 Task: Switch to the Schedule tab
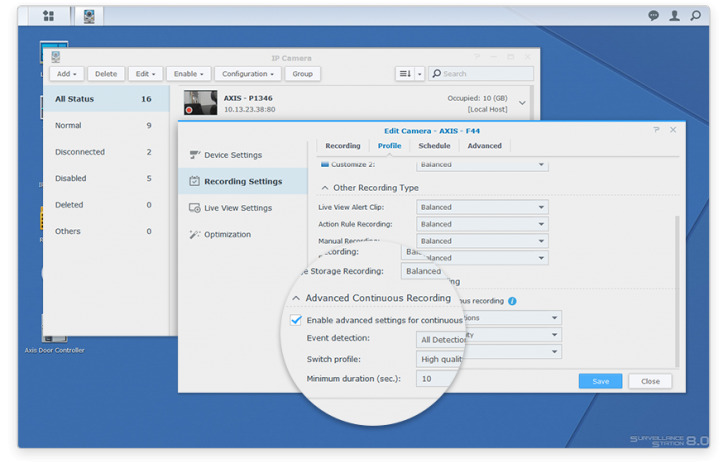[x=434, y=146]
